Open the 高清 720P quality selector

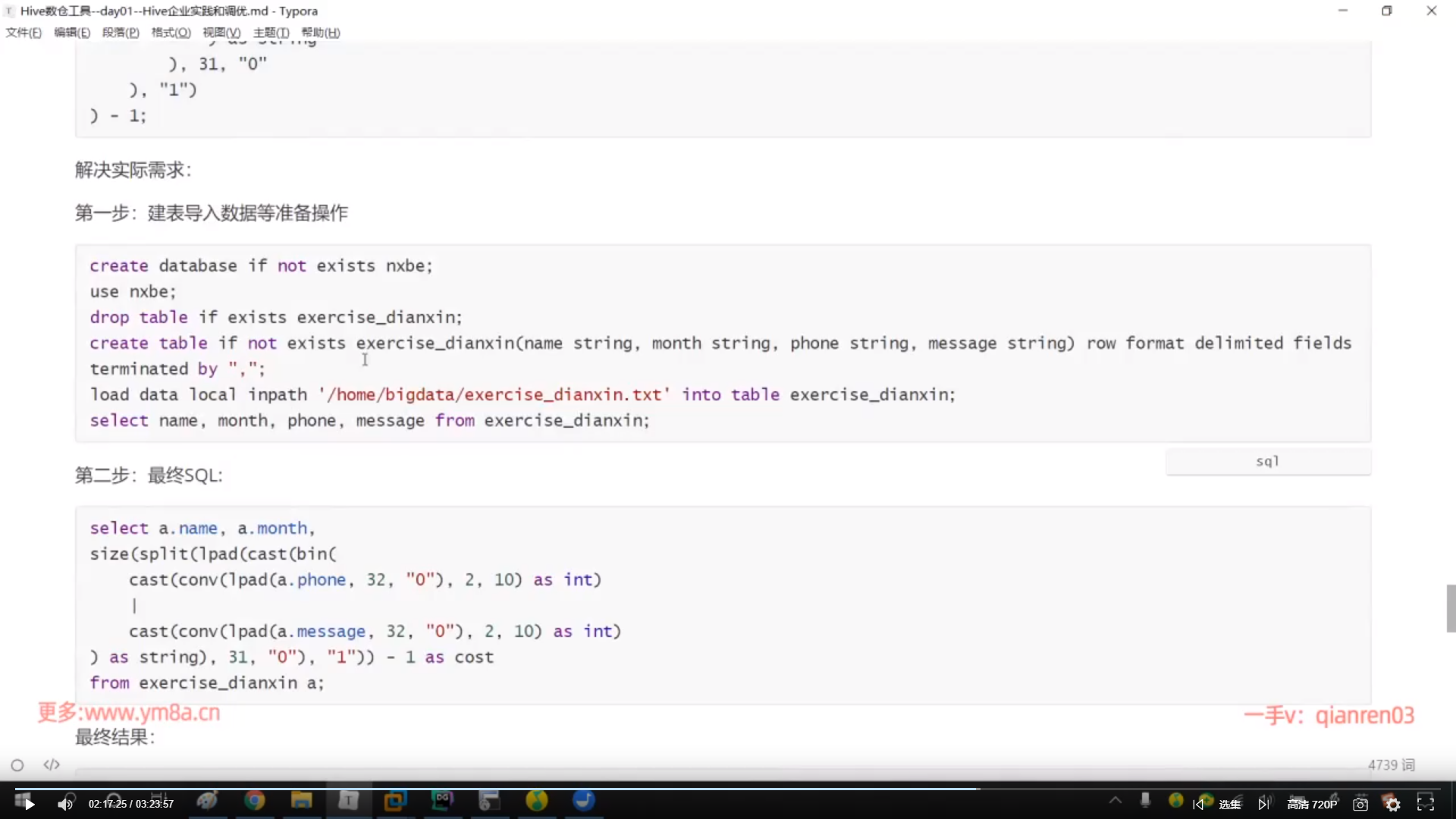[1312, 805]
